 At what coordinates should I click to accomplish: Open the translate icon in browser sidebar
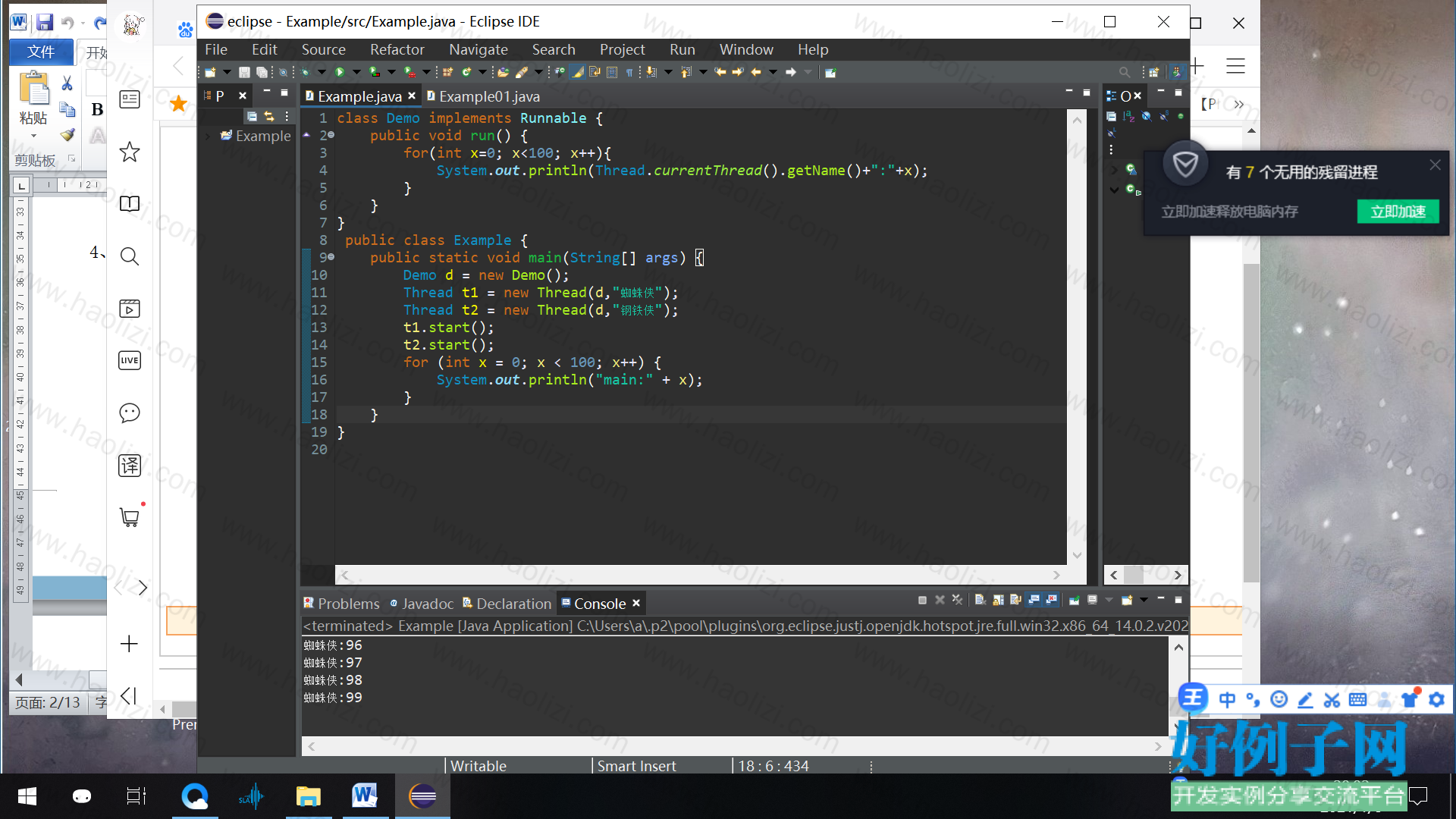click(x=130, y=465)
